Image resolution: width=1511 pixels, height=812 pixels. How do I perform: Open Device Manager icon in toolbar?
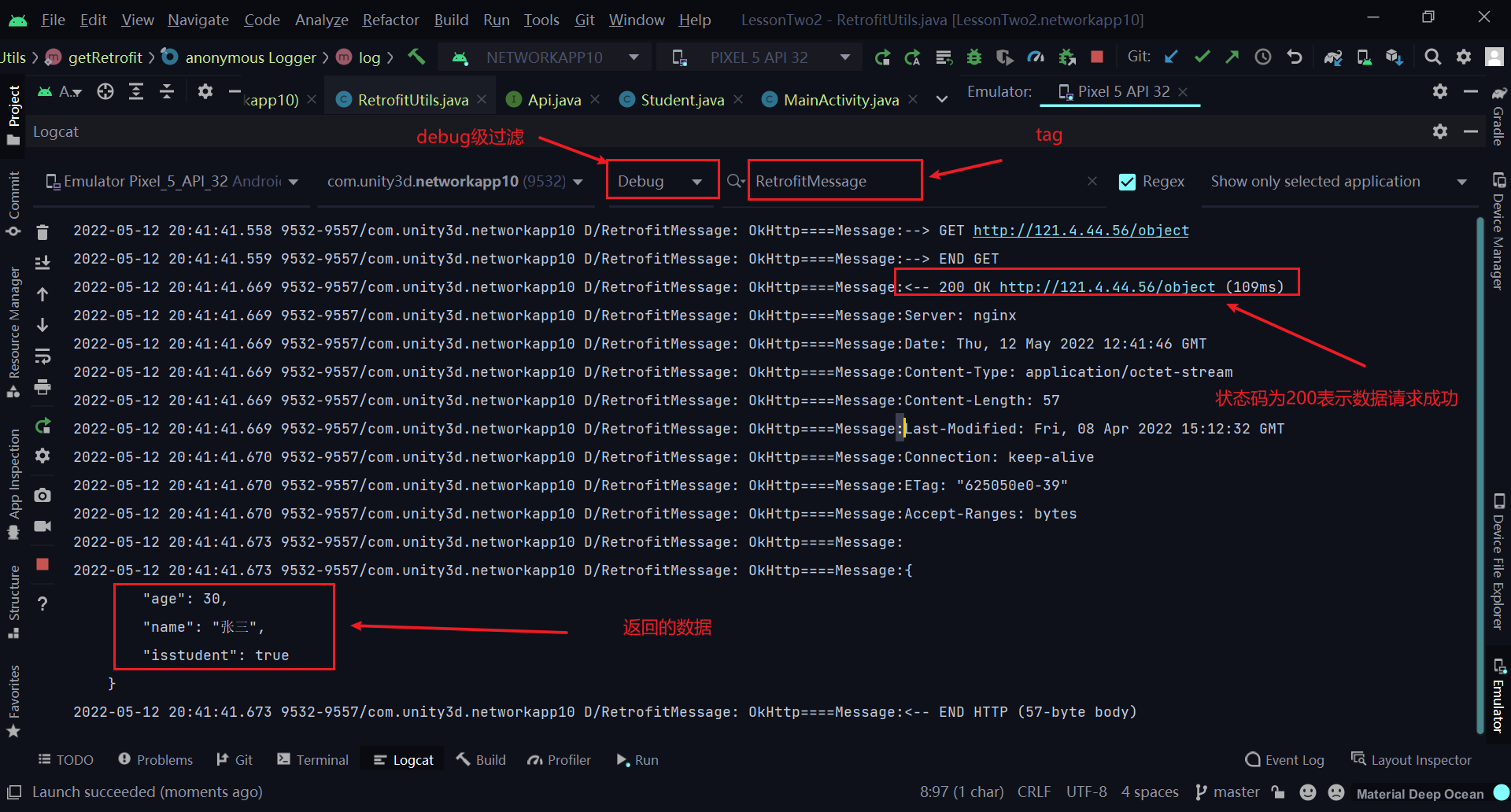(x=1364, y=57)
